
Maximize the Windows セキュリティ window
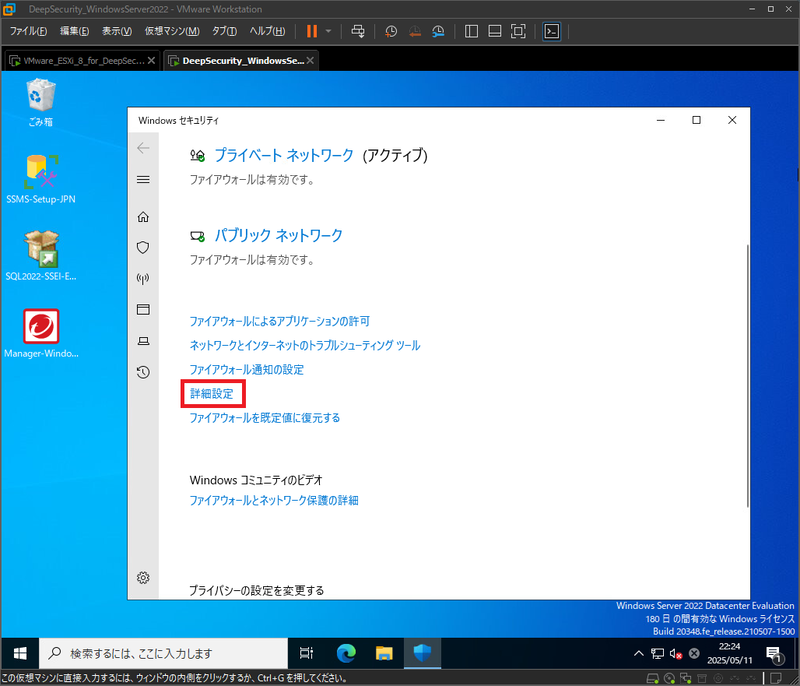(696, 120)
